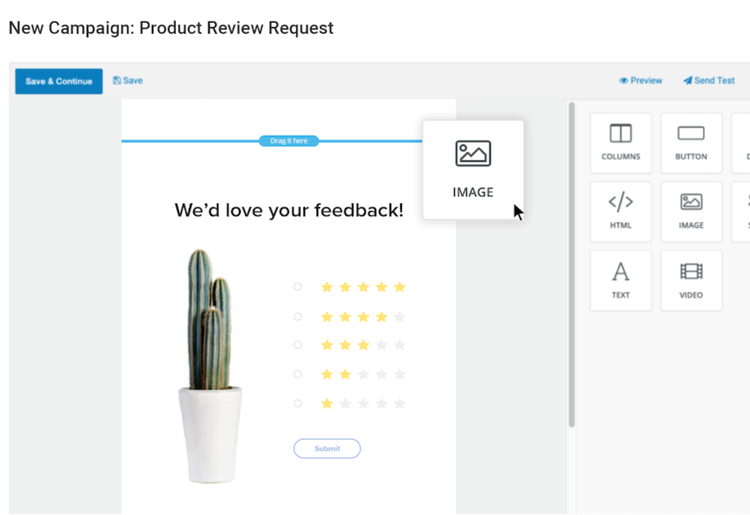Viewport: 750px width, 515px height.
Task: Click the floating dragged Image tile
Action: pyautogui.click(x=472, y=168)
